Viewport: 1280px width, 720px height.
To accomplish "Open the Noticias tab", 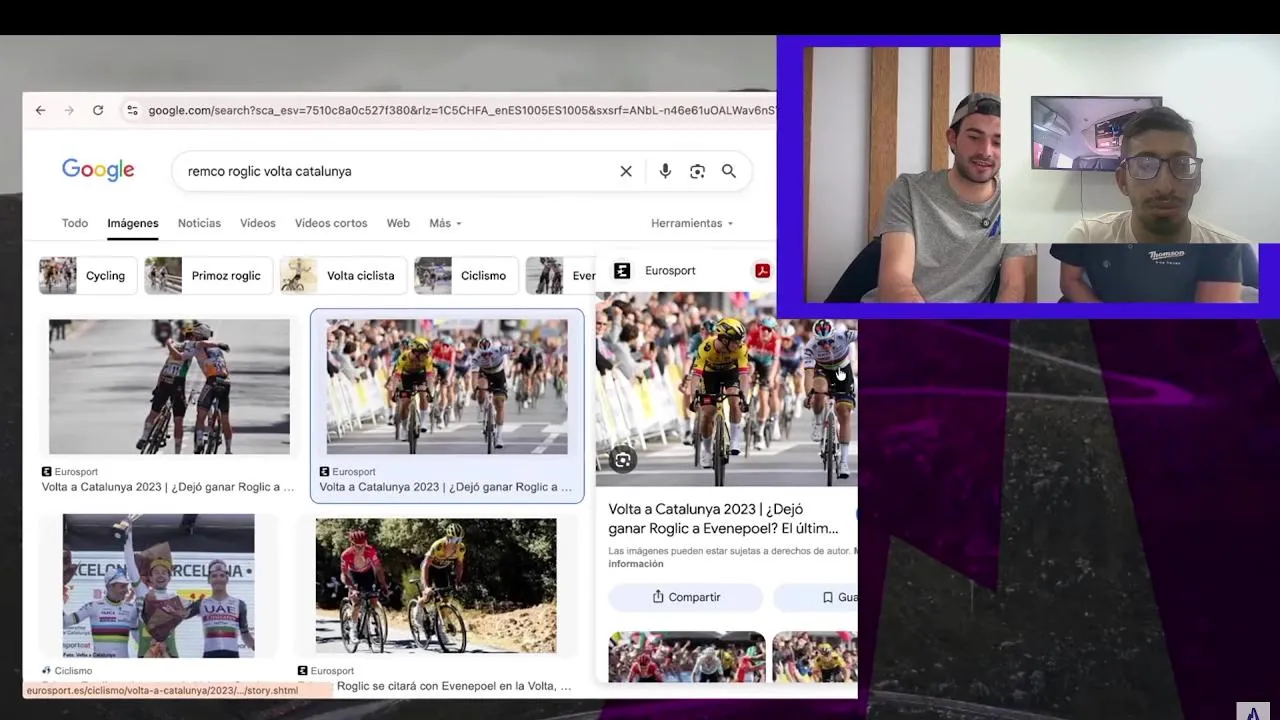I will 199,223.
